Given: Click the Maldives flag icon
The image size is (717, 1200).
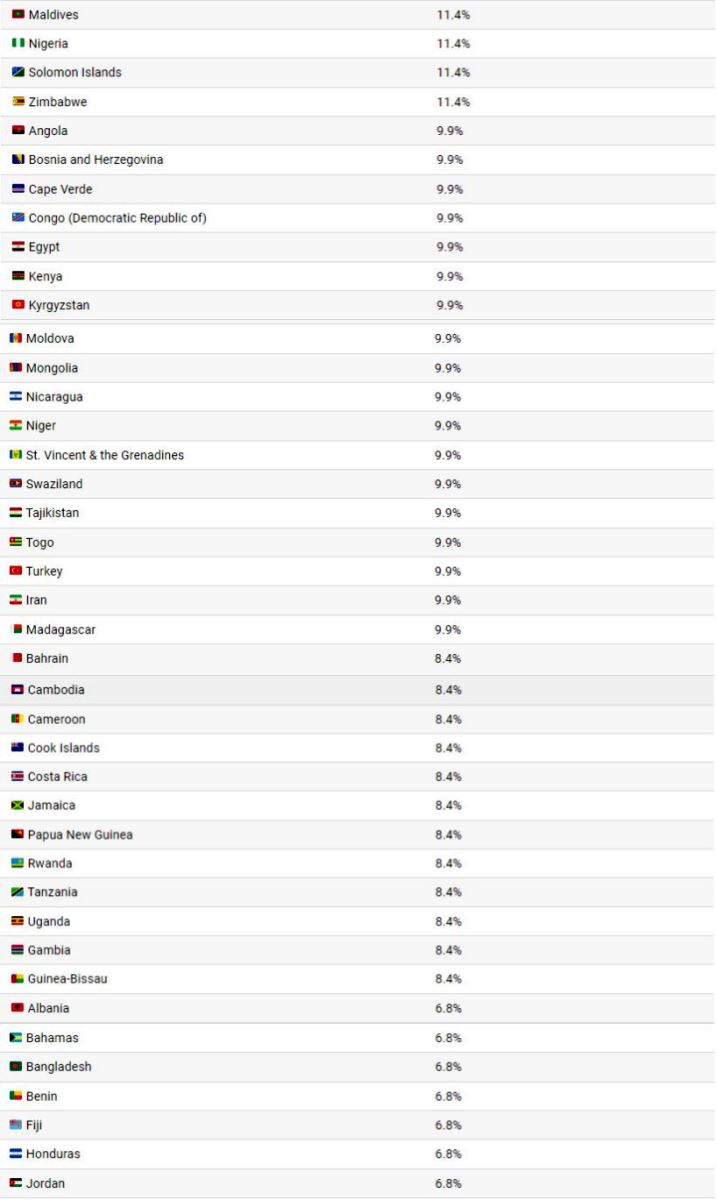Looking at the screenshot, I should [x=18, y=15].
